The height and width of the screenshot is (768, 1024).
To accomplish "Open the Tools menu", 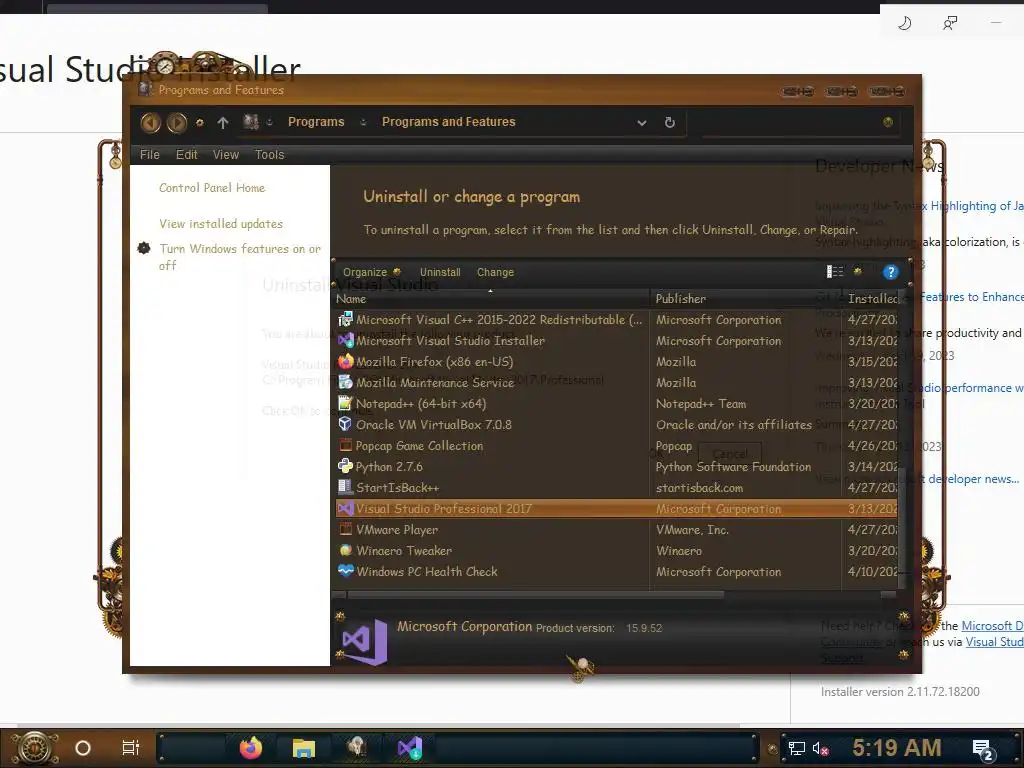I will (x=269, y=155).
